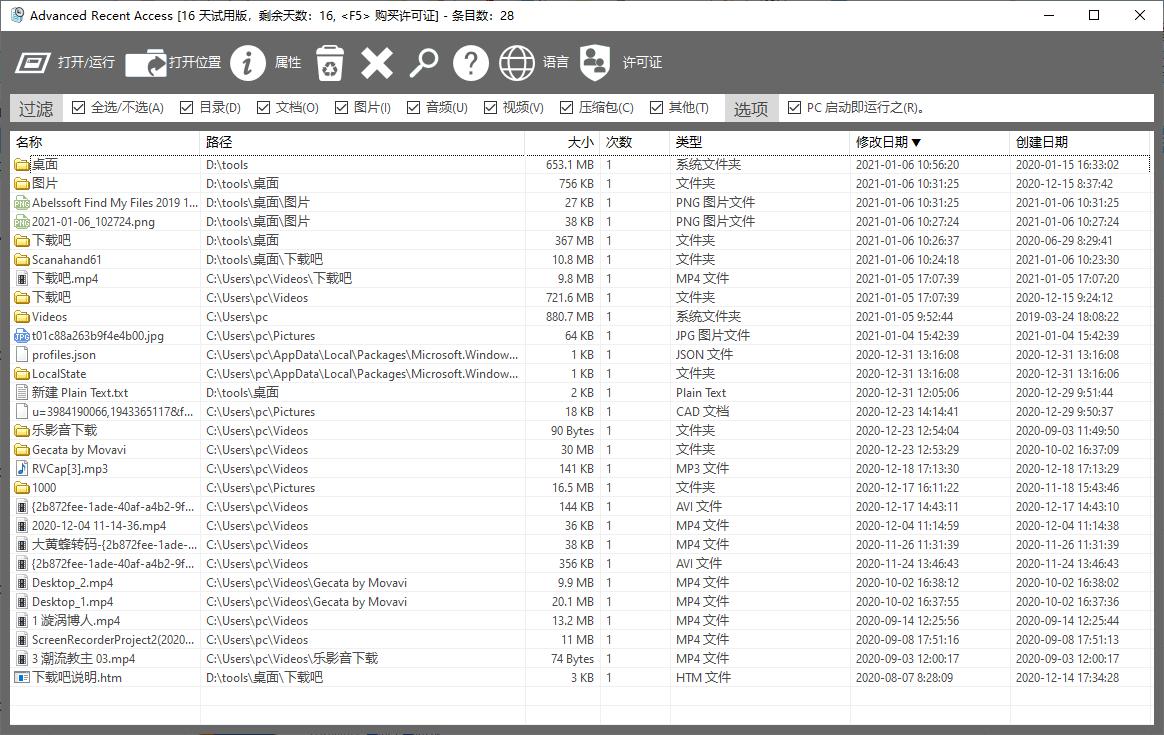Sort by Modified Date (修改日期) column header
Viewport: 1164px width, 735px height.
888,142
